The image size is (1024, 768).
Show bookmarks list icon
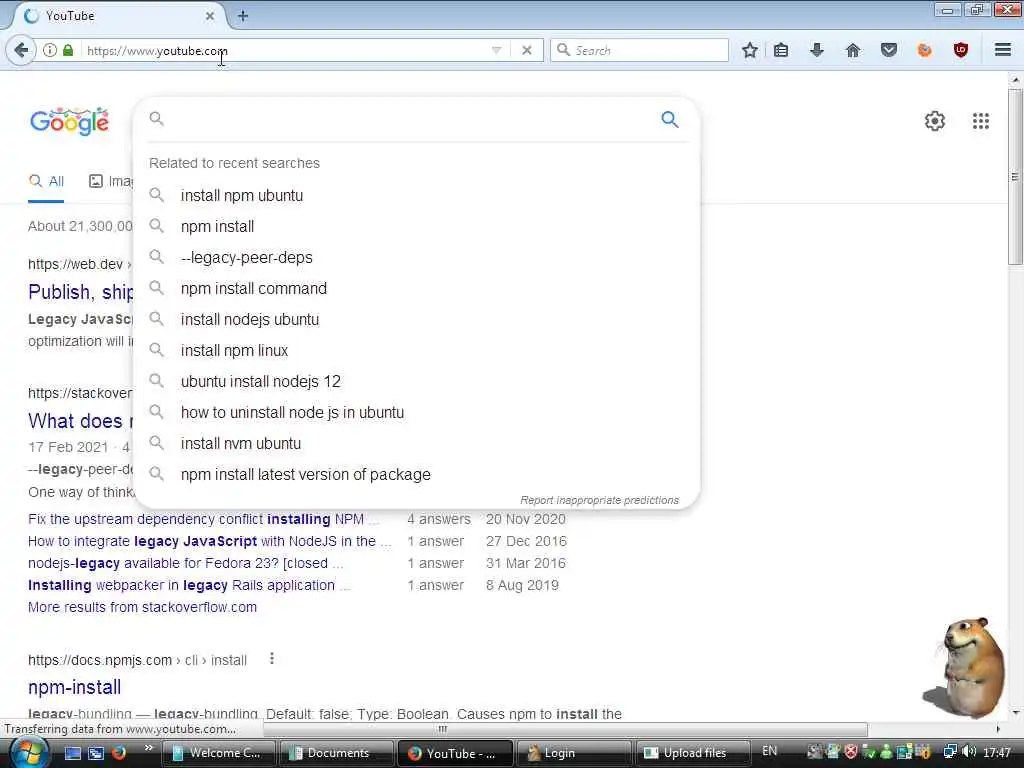click(x=781, y=50)
